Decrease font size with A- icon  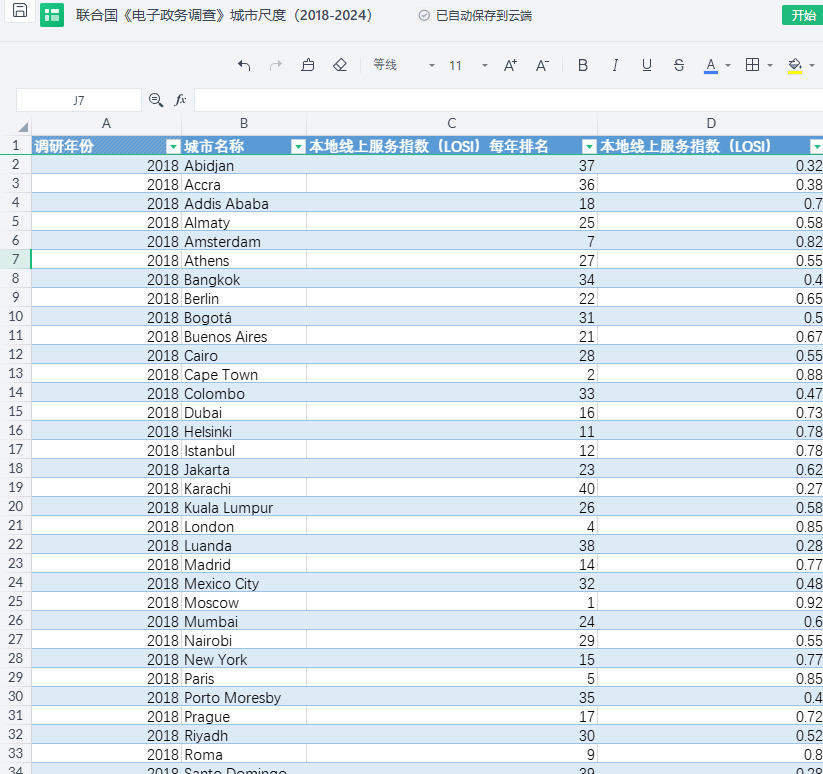[542, 65]
